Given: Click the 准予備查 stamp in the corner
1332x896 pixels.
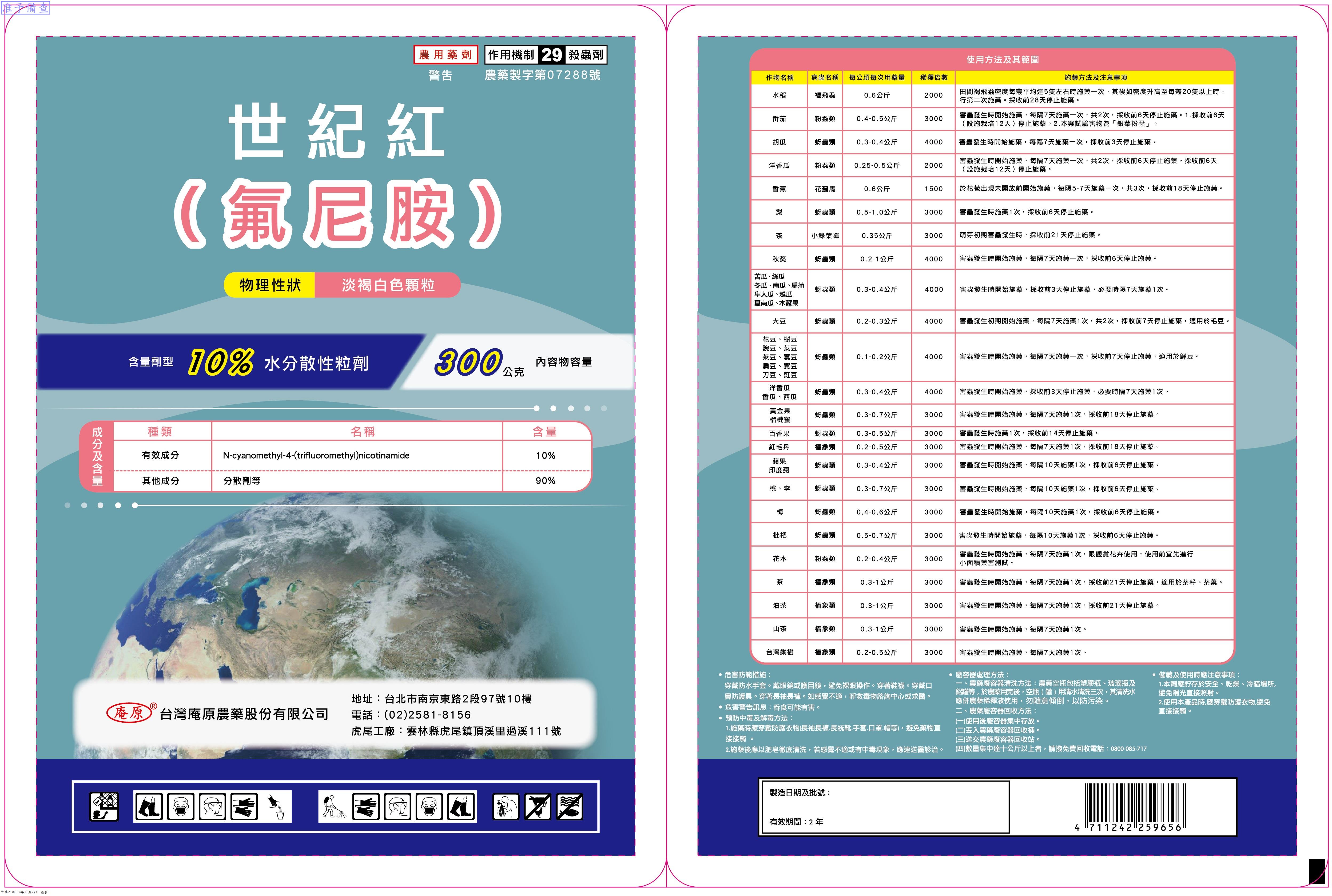Looking at the screenshot, I should tap(26, 8).
